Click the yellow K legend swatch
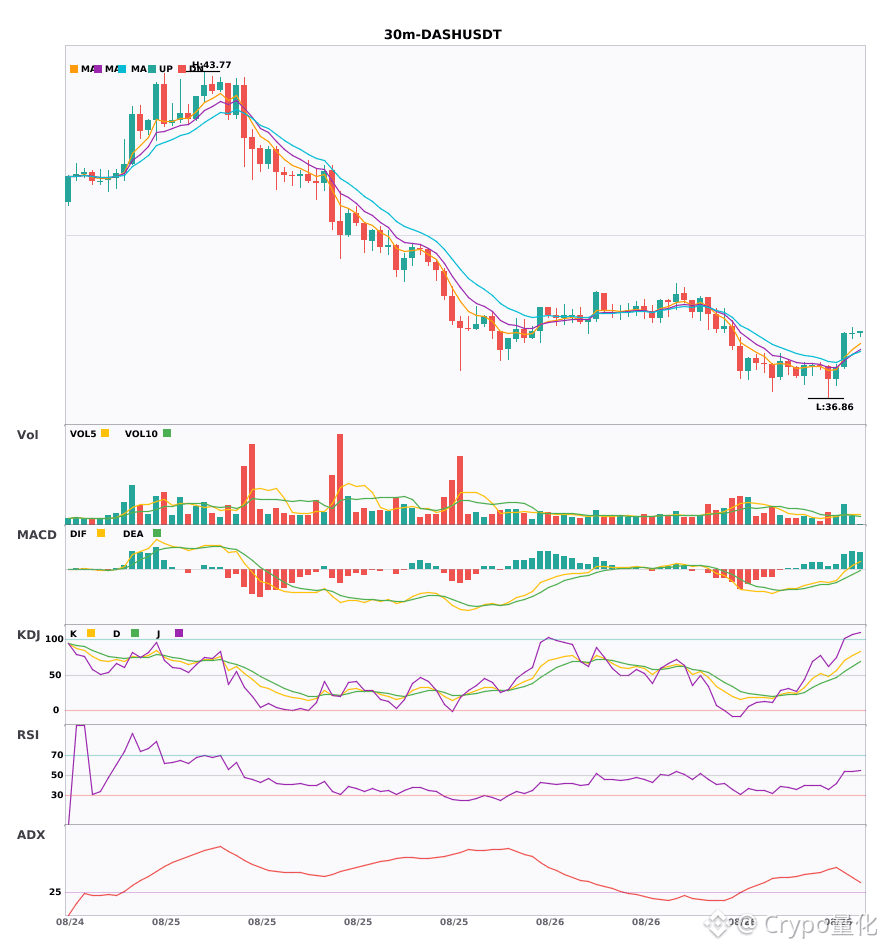 pos(91,633)
